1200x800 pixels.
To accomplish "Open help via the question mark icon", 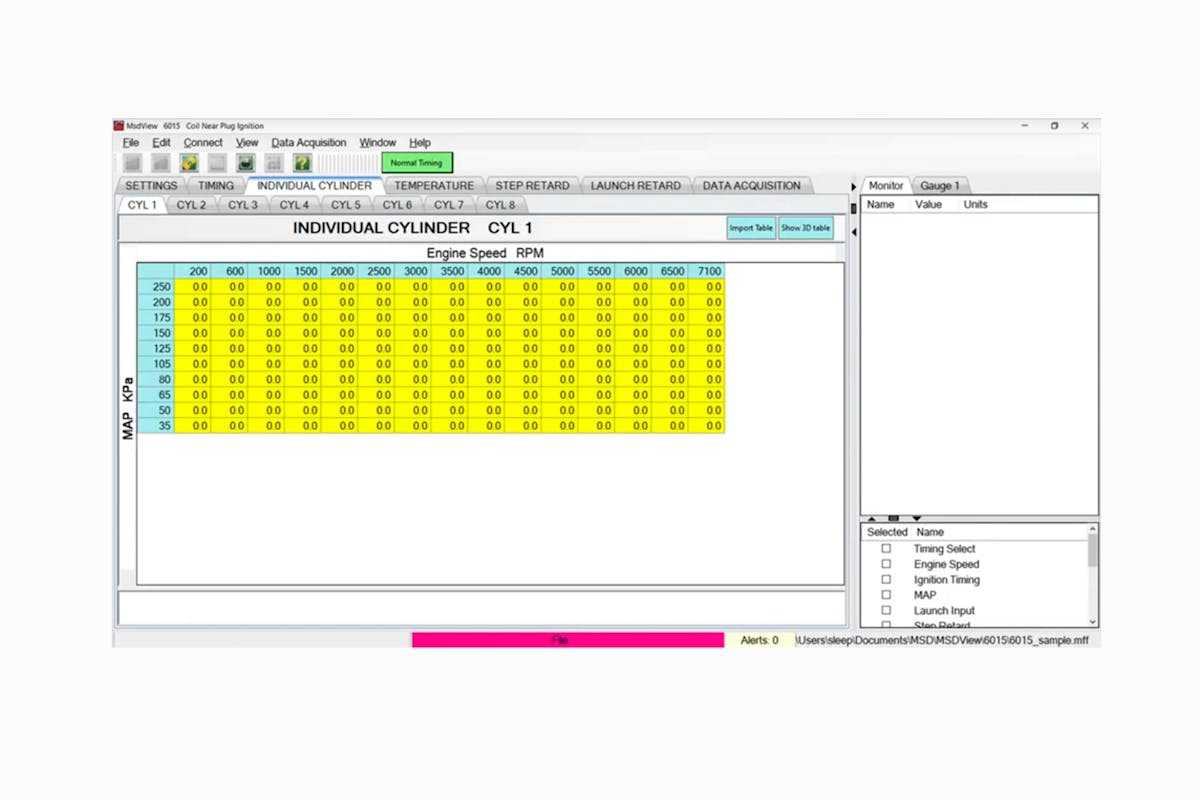I will tap(302, 162).
